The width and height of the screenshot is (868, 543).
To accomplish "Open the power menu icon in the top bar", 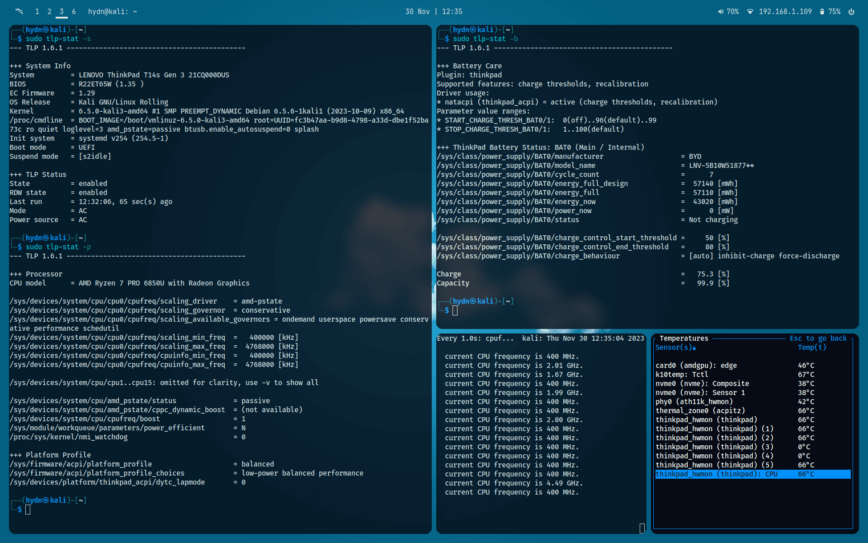I will tap(851, 12).
